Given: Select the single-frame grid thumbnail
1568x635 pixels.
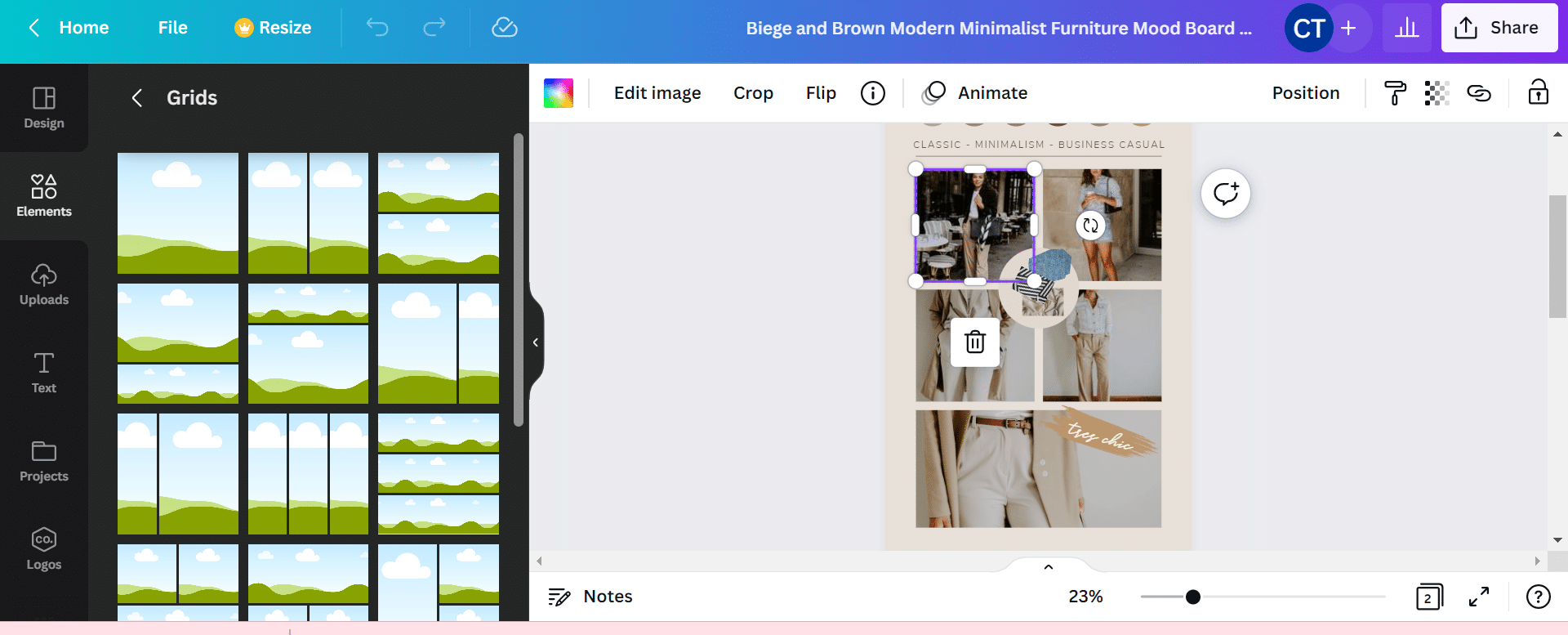Looking at the screenshot, I should pos(178,213).
